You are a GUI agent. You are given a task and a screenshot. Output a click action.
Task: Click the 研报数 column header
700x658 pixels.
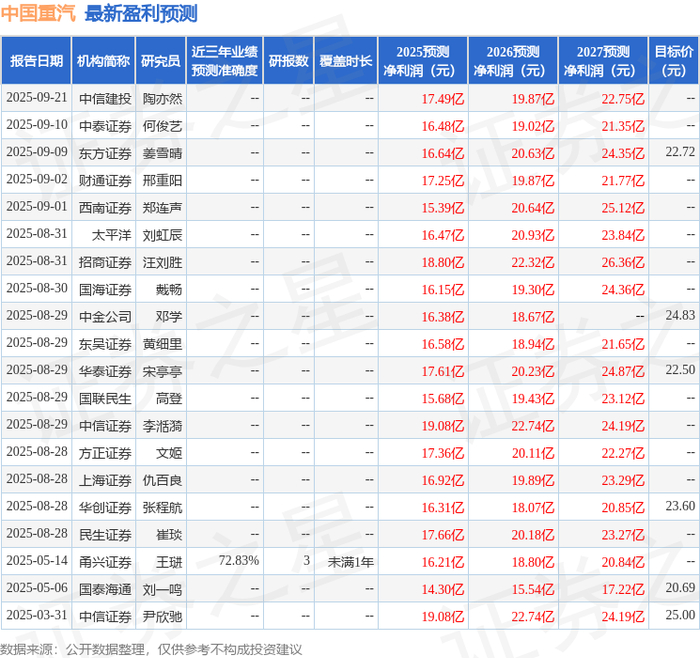coord(289,61)
